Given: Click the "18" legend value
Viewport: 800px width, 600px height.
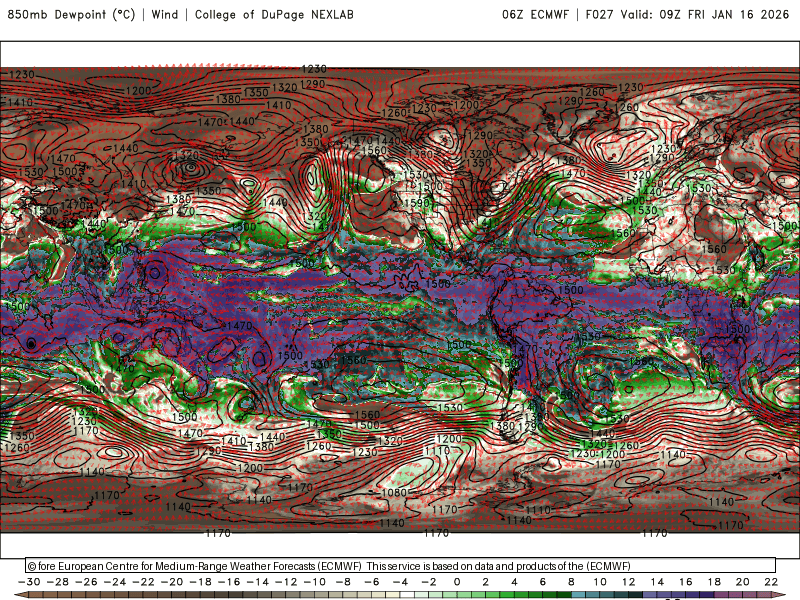Looking at the screenshot, I should [714, 582].
